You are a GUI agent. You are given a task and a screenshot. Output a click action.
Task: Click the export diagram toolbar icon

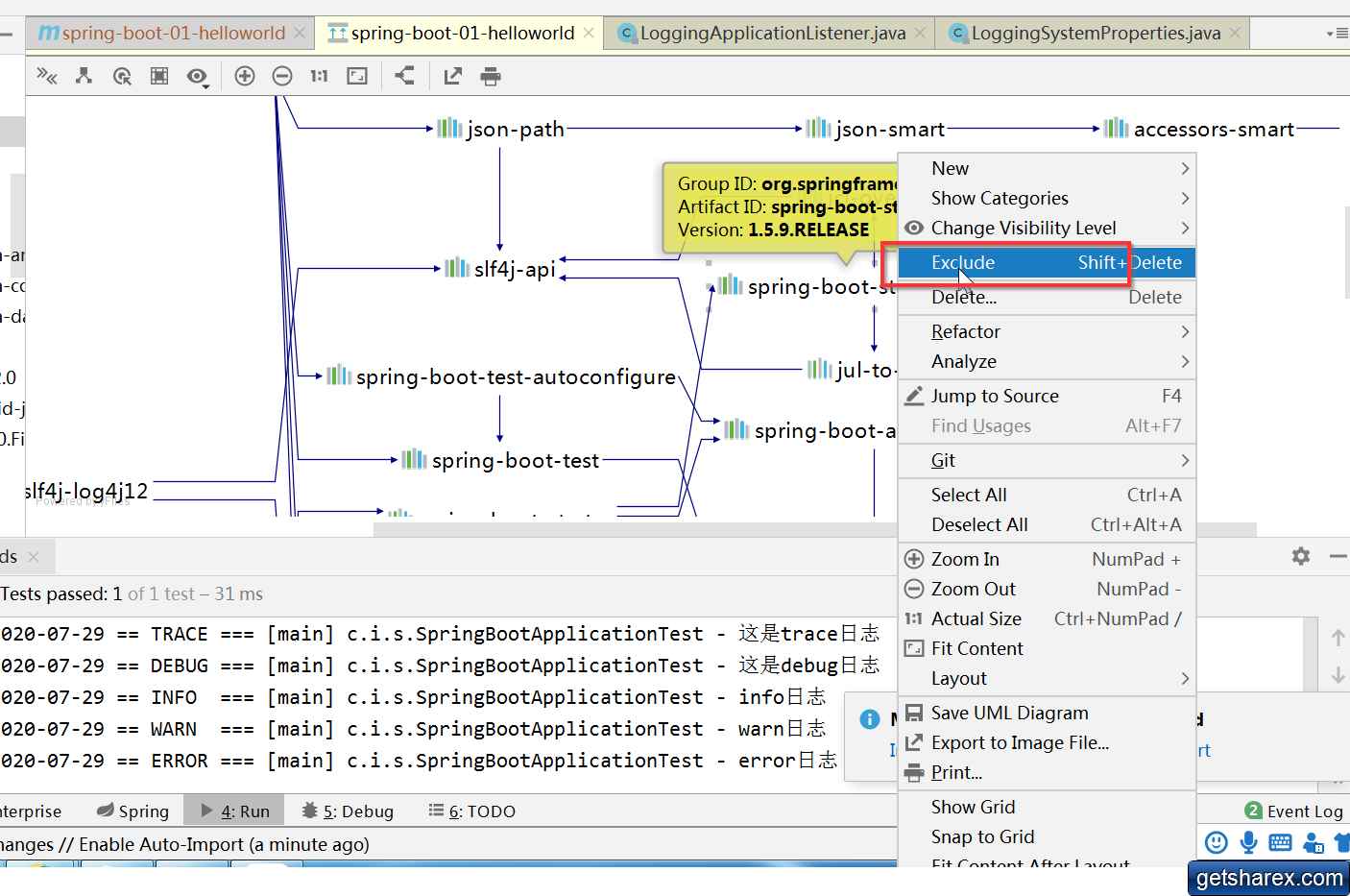pos(452,76)
